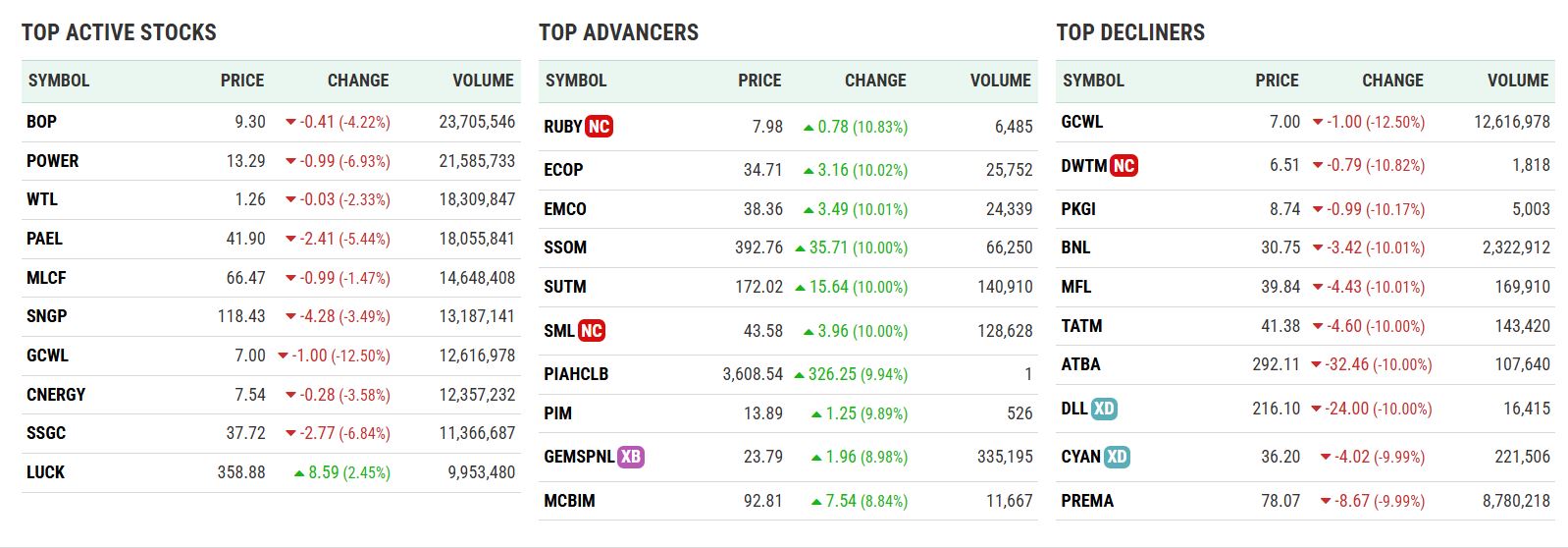Sort Top Active Stocks by Volume column
Viewport: 1568px width, 548px height.
[483, 81]
